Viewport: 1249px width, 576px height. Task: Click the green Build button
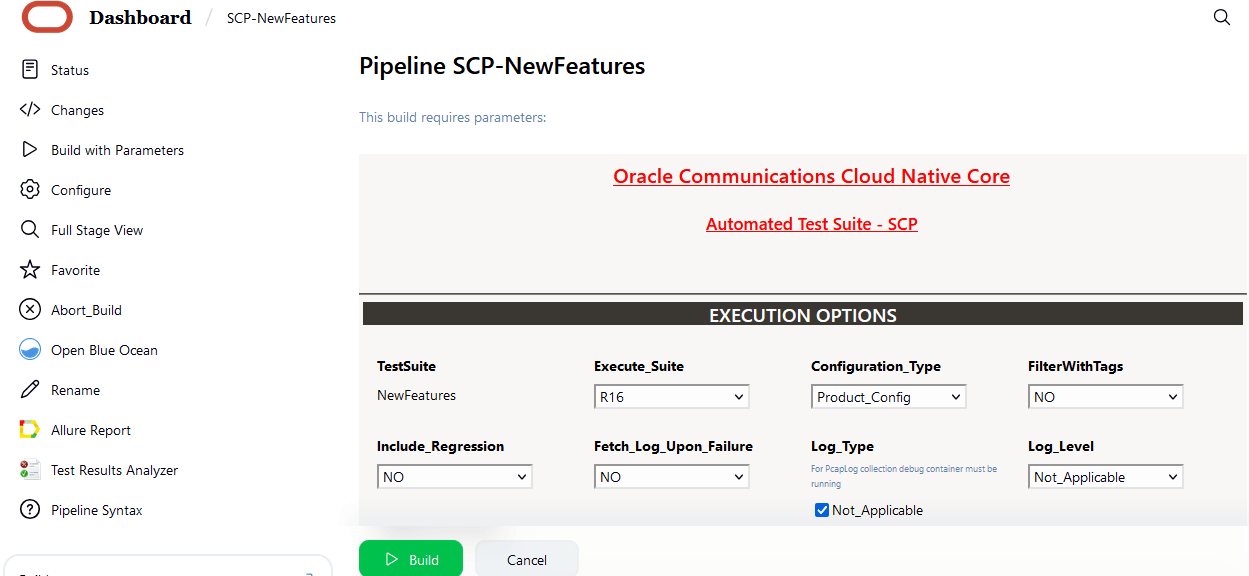[411, 559]
